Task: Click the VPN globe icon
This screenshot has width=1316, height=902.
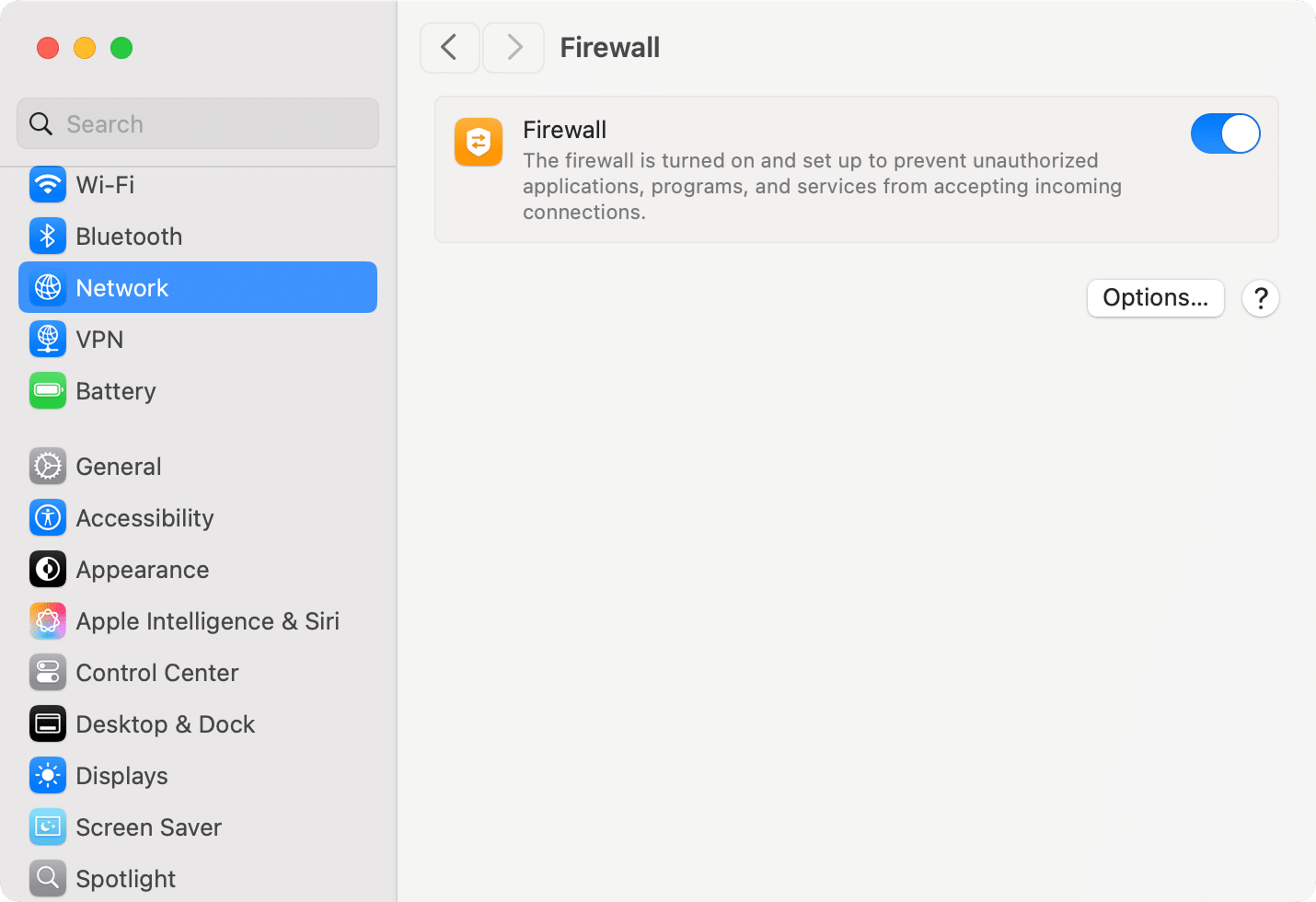Action: pyautogui.click(x=48, y=339)
